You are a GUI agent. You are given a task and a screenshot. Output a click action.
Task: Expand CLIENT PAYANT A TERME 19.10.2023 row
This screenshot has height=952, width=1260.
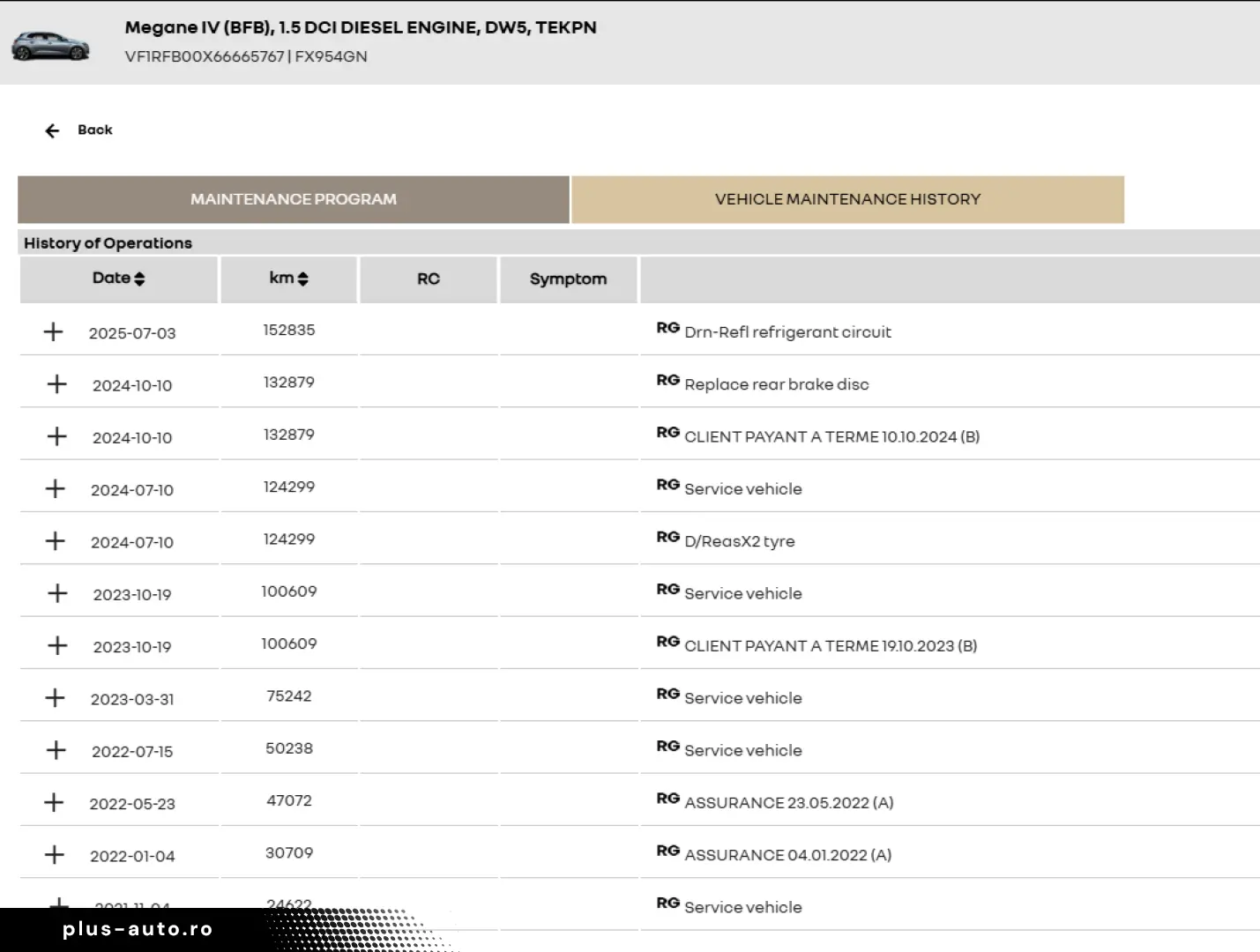(x=57, y=645)
